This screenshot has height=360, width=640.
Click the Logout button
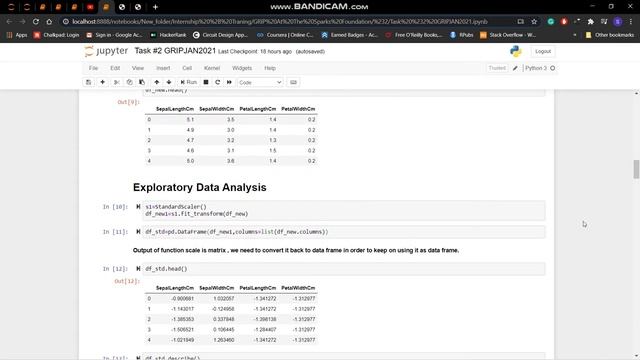click(543, 51)
